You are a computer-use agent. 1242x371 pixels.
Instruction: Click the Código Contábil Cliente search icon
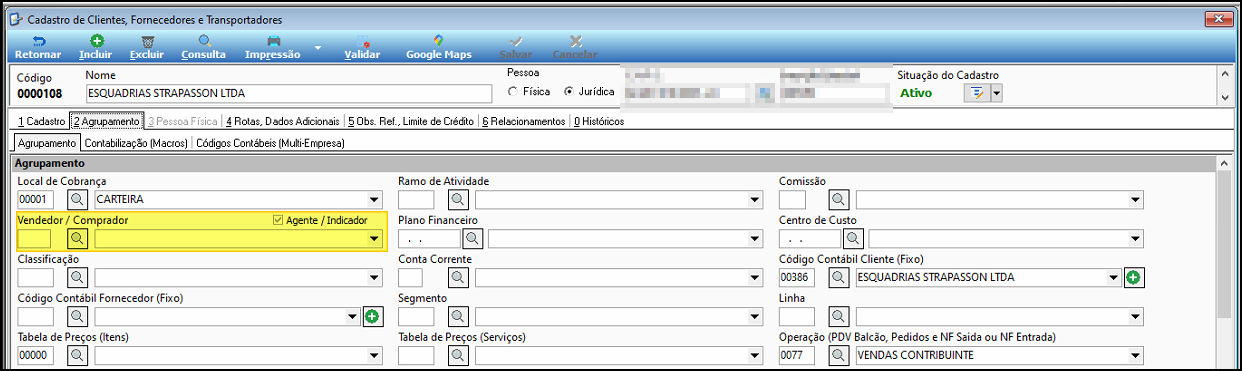point(838,277)
